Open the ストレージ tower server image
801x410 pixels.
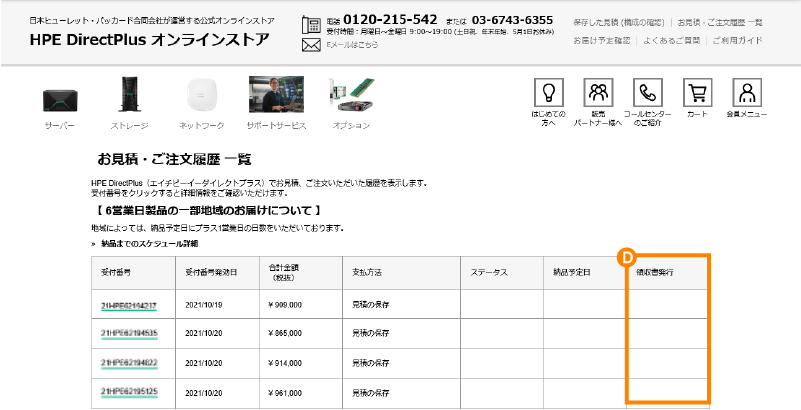tap(129, 94)
